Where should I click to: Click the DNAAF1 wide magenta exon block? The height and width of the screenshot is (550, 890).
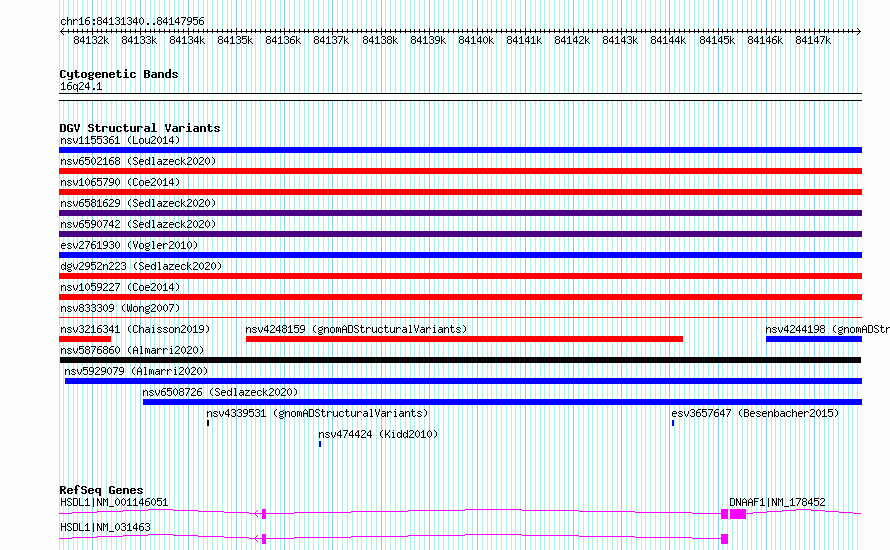(x=738, y=514)
